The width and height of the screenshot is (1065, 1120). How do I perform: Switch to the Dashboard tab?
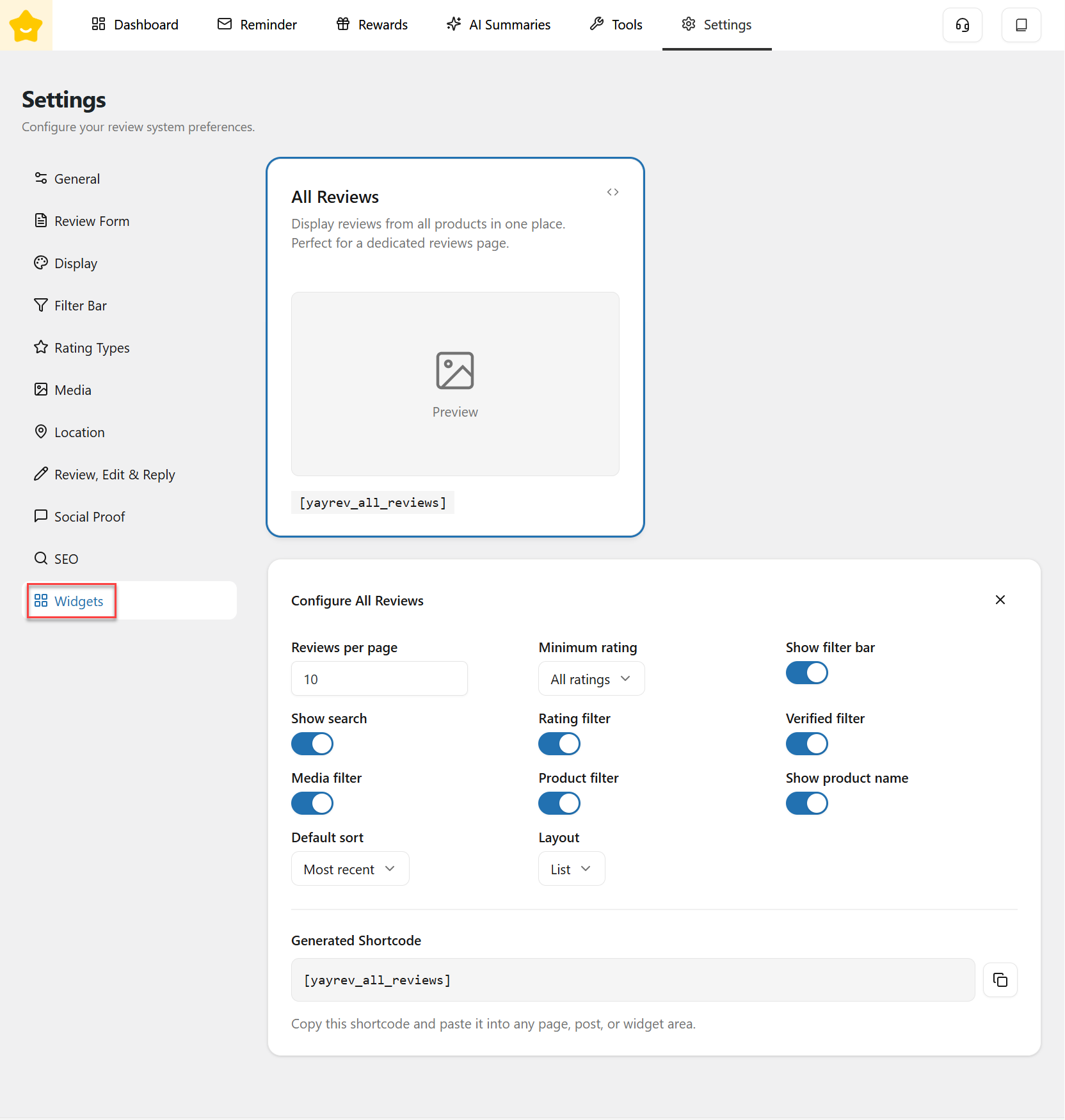pos(135,25)
